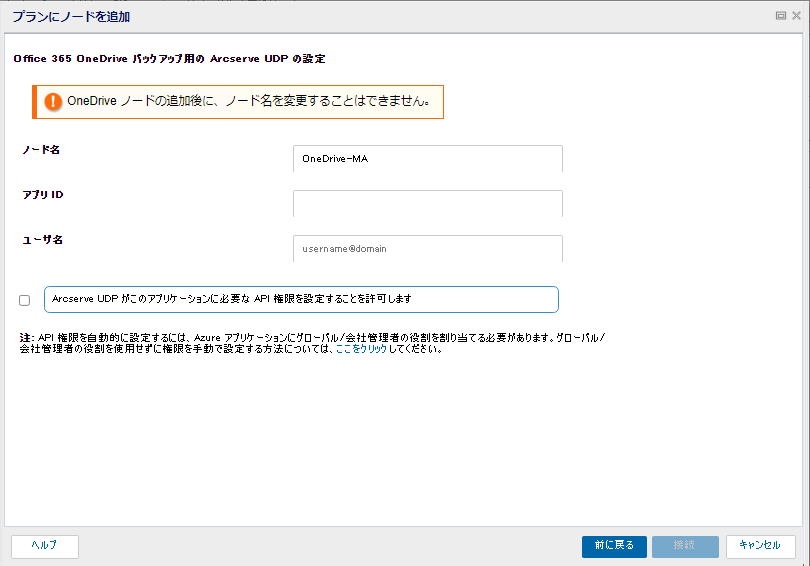Select the ユーザ名 field with username@domain placeholder
The image size is (810, 566).
[428, 248]
